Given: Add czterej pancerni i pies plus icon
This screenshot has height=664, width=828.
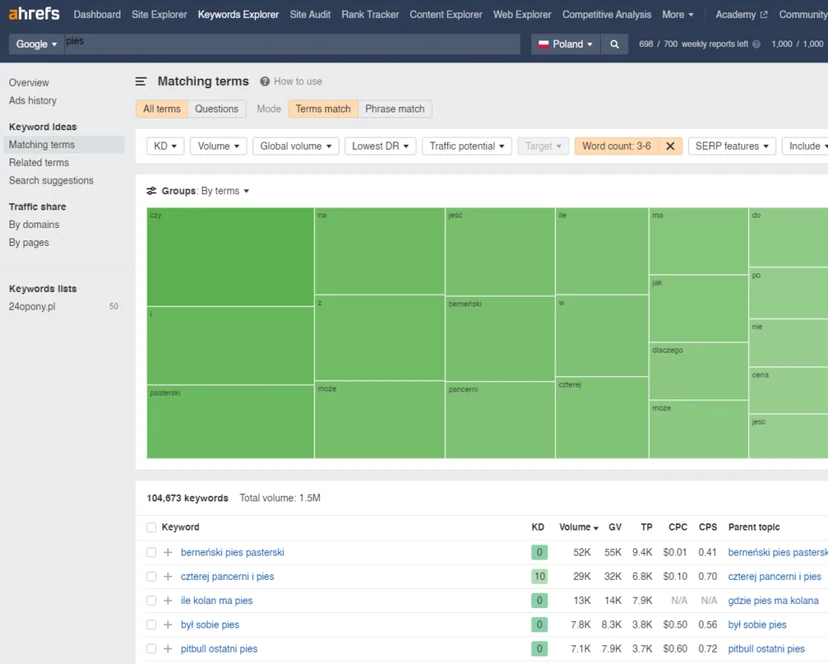Looking at the screenshot, I should click(x=168, y=576).
